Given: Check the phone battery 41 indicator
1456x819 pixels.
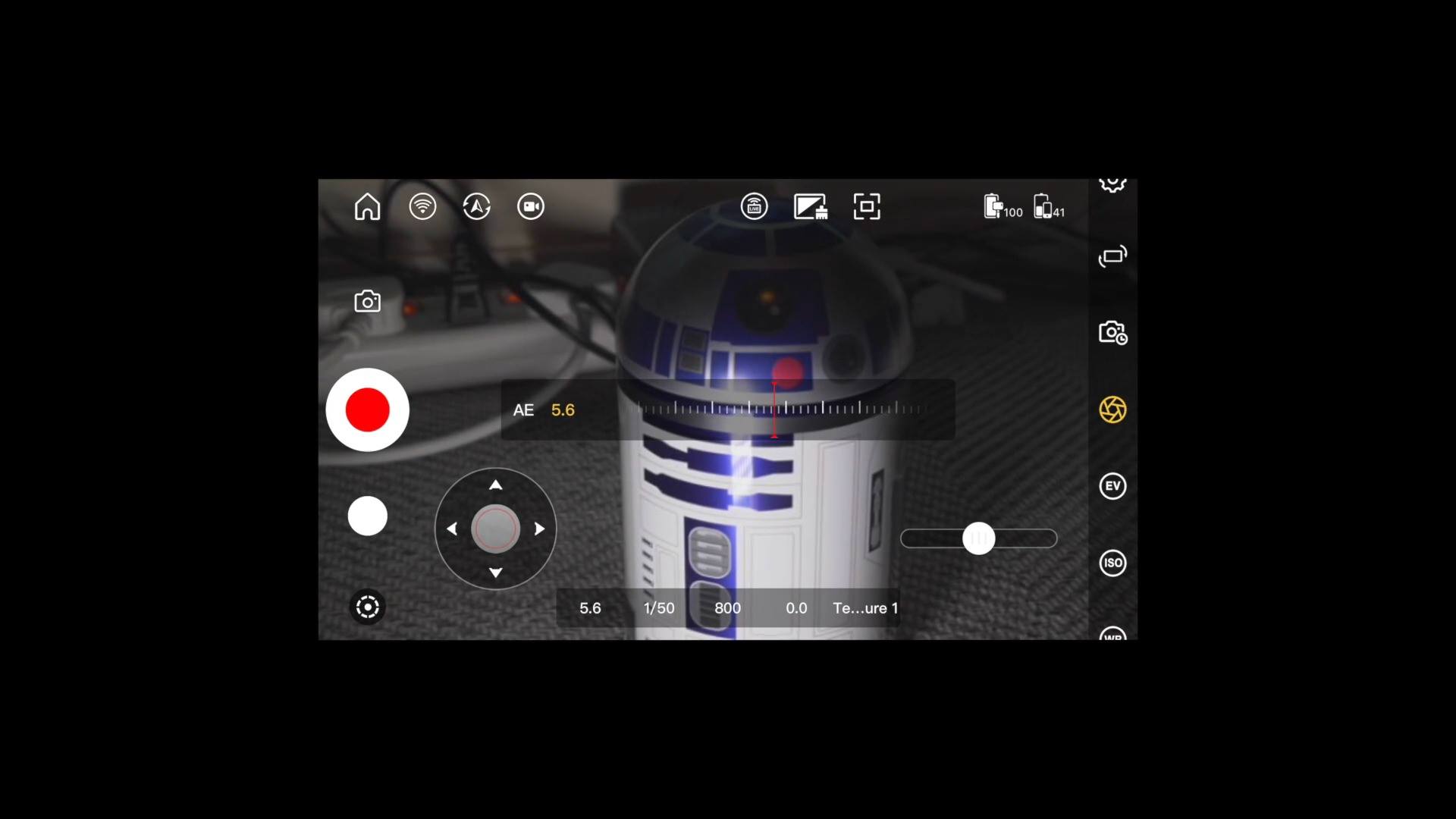Looking at the screenshot, I should [x=1050, y=206].
